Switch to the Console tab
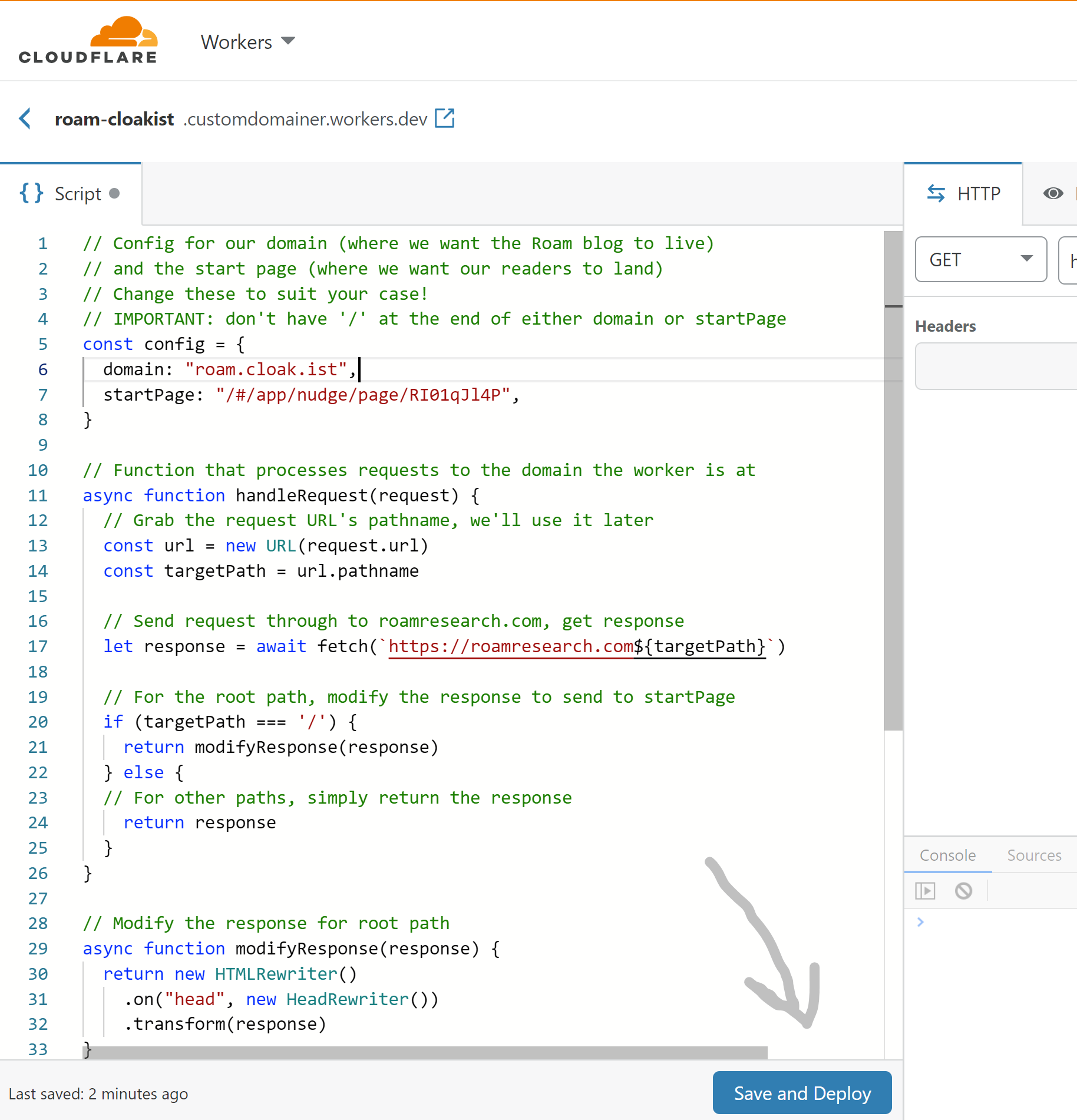Screen dimensions: 1077x1120 947,855
